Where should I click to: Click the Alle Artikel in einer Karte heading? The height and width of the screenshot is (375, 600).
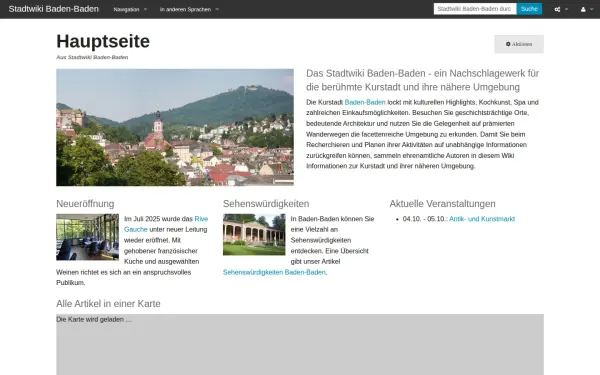(108, 303)
